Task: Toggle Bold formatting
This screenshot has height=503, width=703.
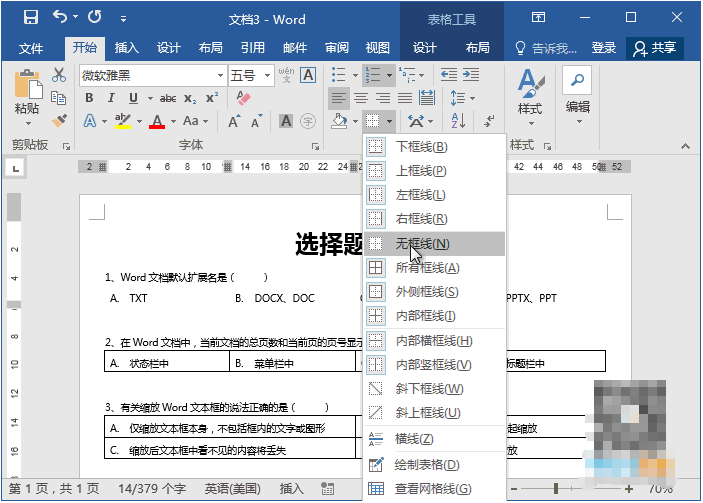Action: click(x=89, y=98)
